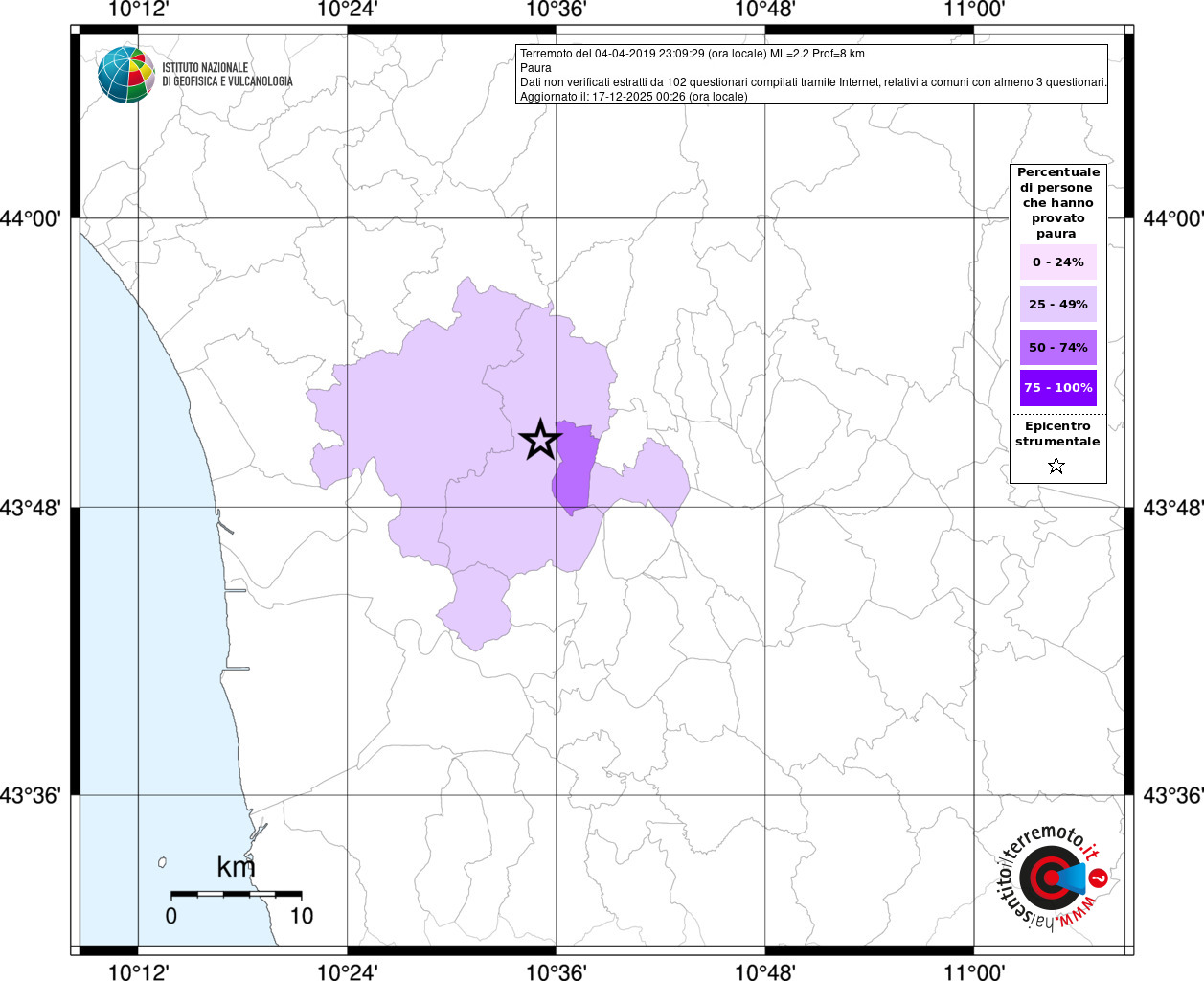
Task: Click the km scale bar
Action: click(x=236, y=894)
